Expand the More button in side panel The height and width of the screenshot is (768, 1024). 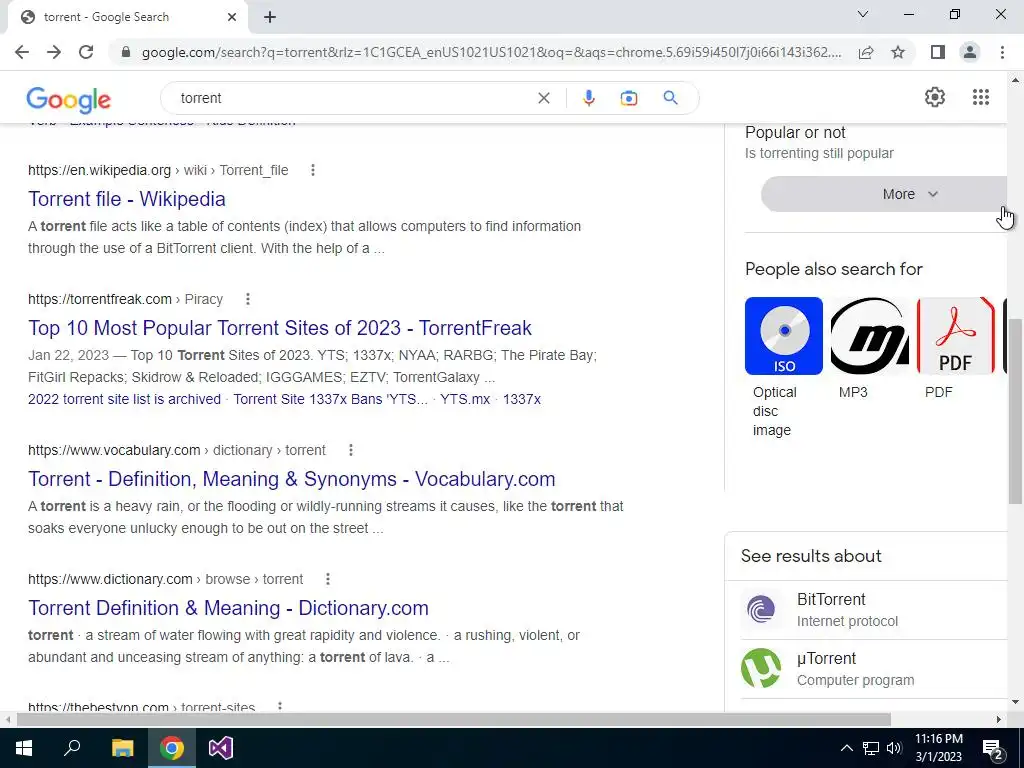point(885,194)
